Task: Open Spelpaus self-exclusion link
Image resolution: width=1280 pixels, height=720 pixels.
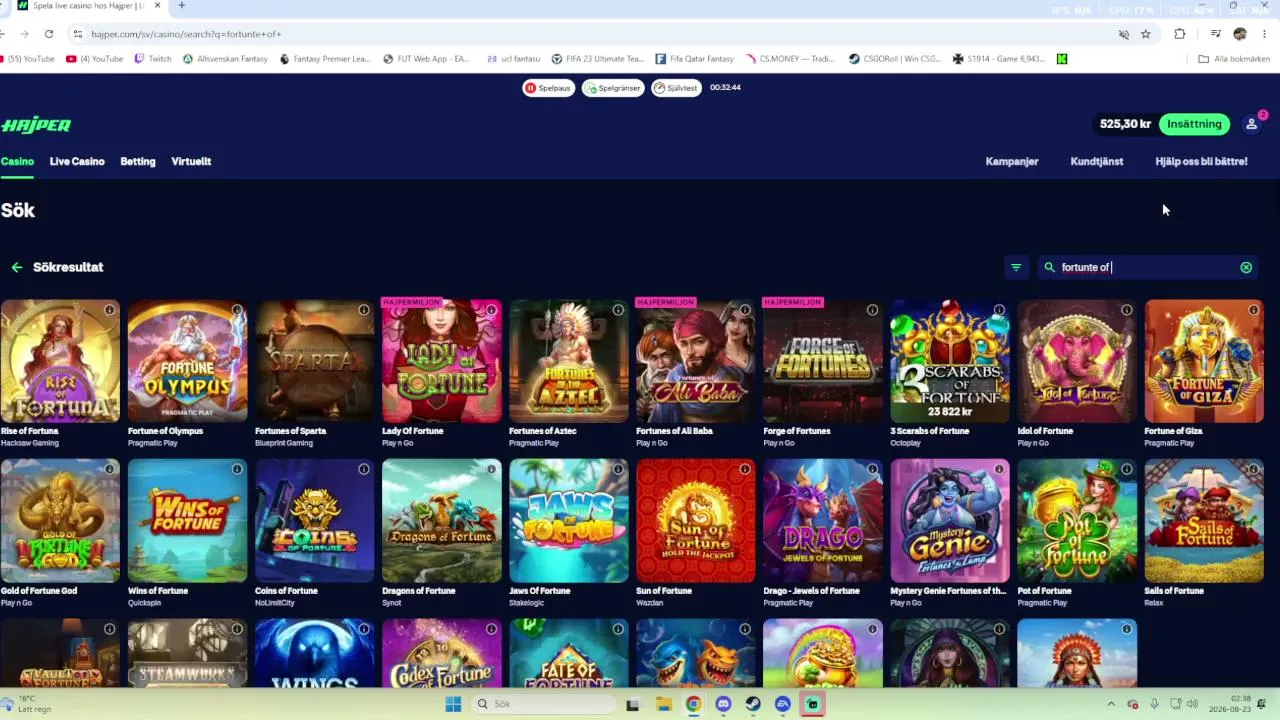Action: click(x=548, y=88)
